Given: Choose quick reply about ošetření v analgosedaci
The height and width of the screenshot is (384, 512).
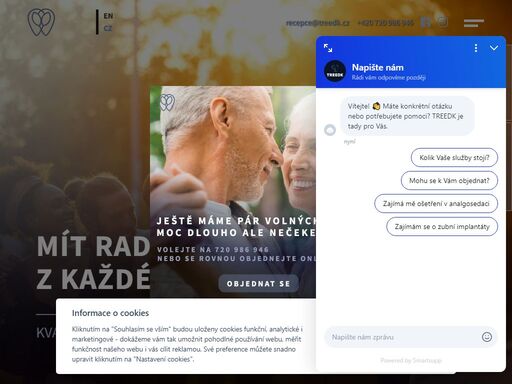Looking at the screenshot, I should (436, 204).
